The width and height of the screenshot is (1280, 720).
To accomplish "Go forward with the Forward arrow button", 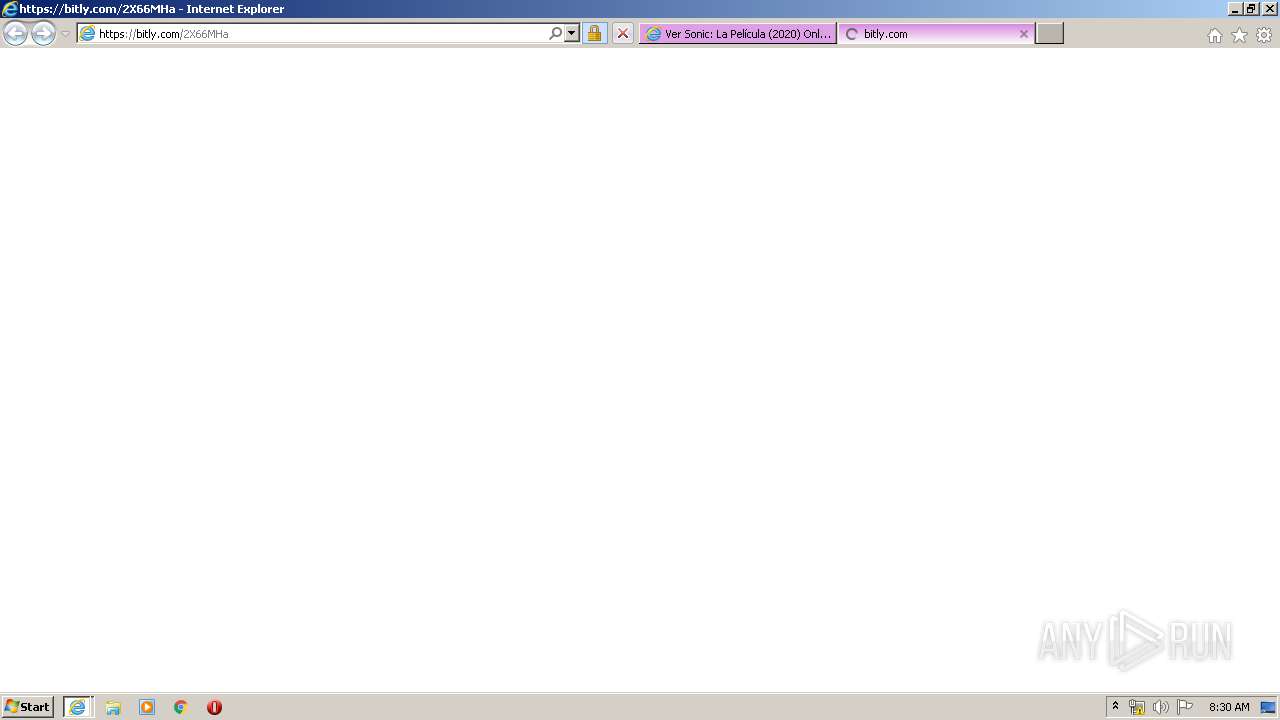I will click(43, 33).
